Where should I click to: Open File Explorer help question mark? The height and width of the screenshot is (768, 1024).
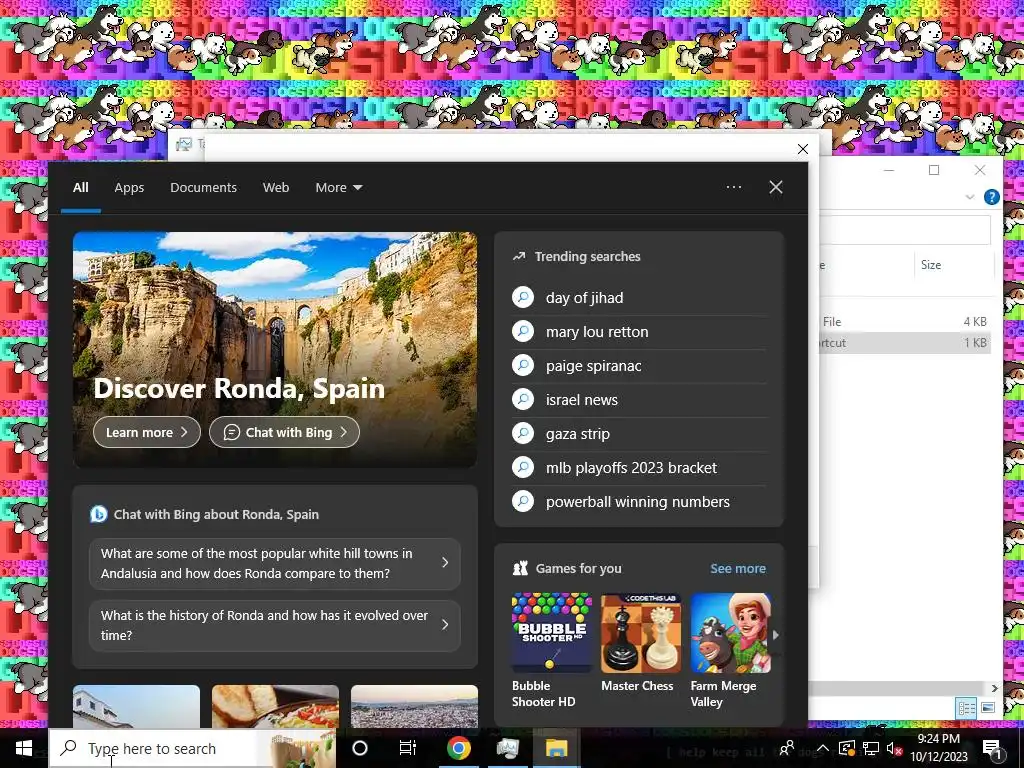pos(991,197)
